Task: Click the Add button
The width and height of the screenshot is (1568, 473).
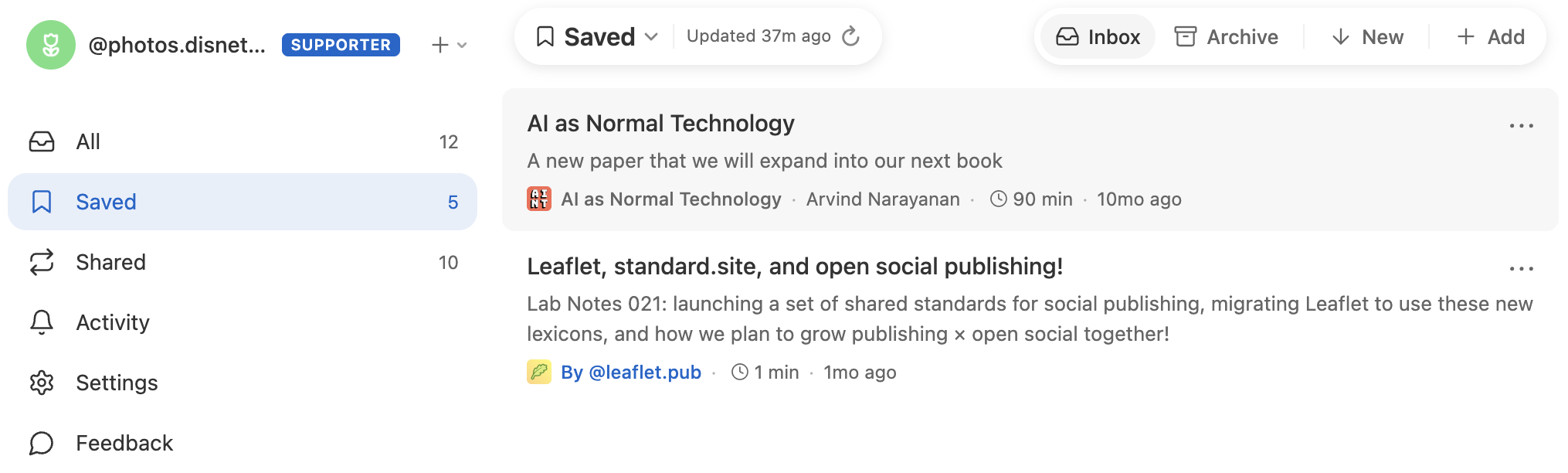Action: click(x=1490, y=37)
